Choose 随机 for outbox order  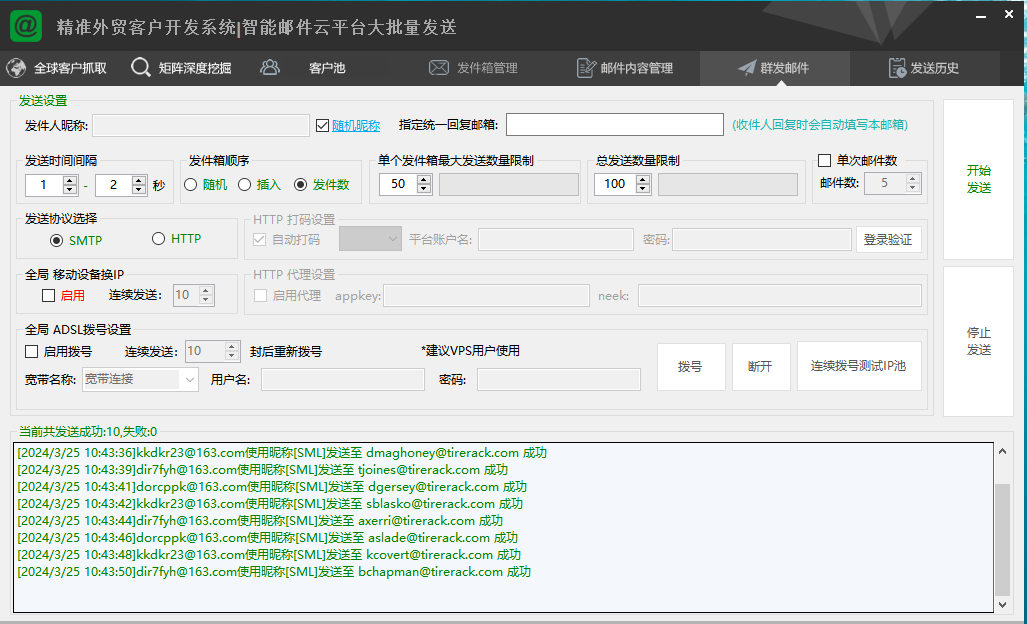click(190, 185)
